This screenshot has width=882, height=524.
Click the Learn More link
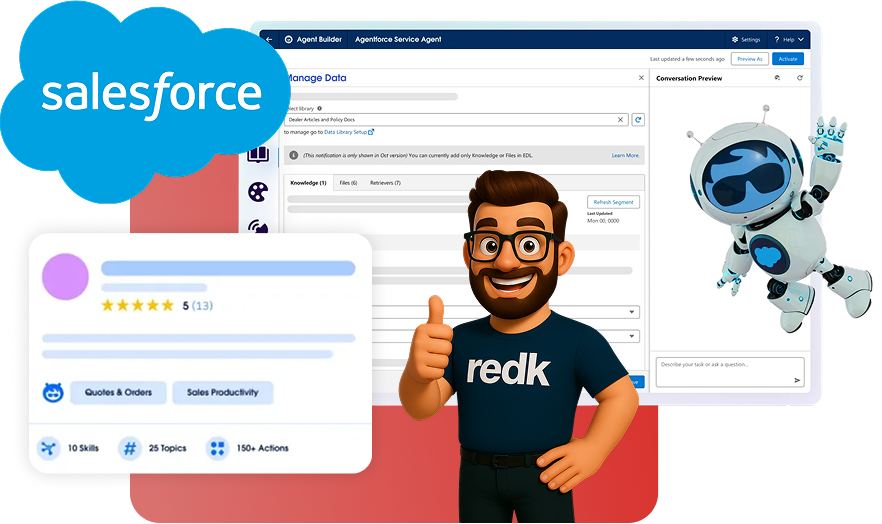(x=626, y=155)
